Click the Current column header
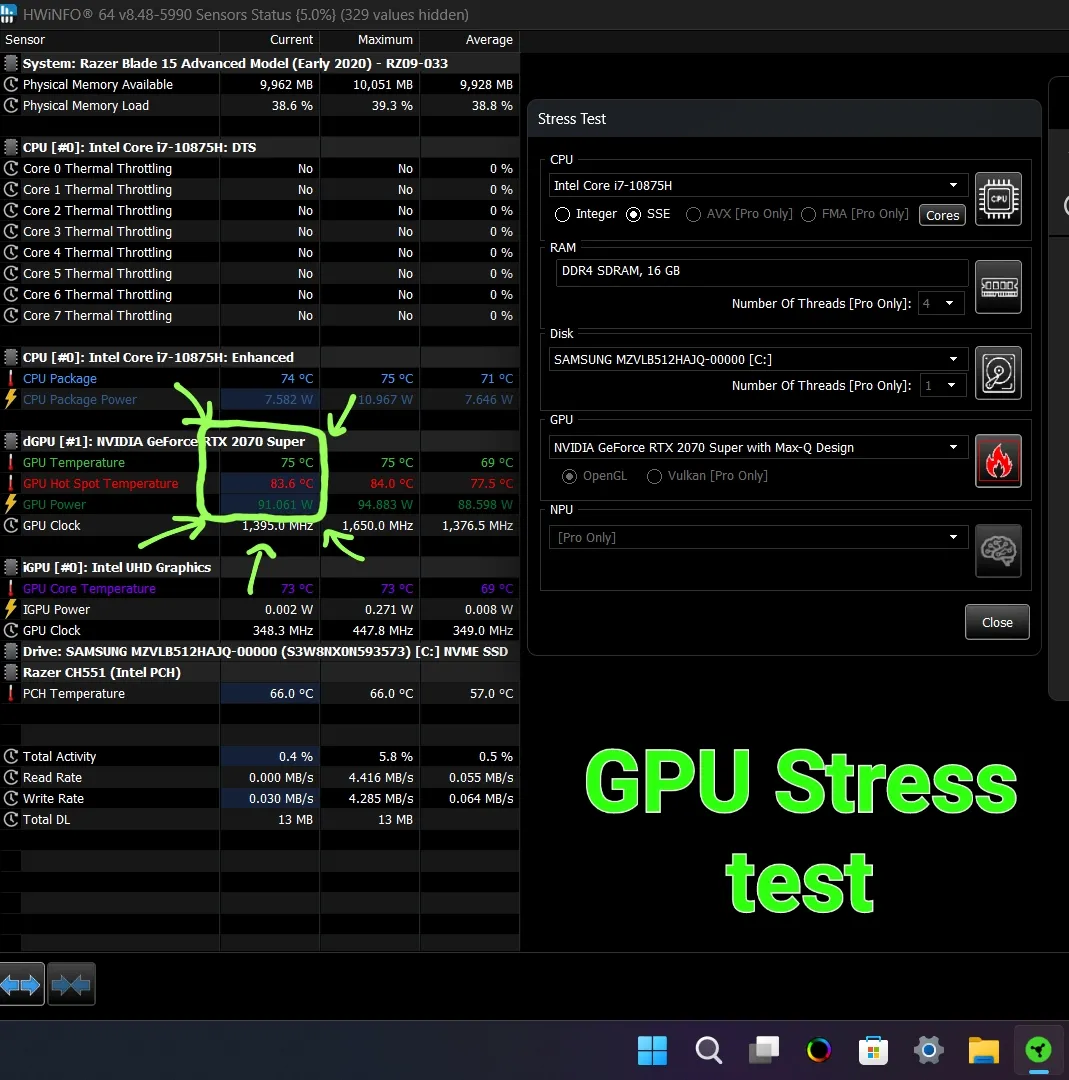Image resolution: width=1069 pixels, height=1080 pixels. (x=269, y=40)
